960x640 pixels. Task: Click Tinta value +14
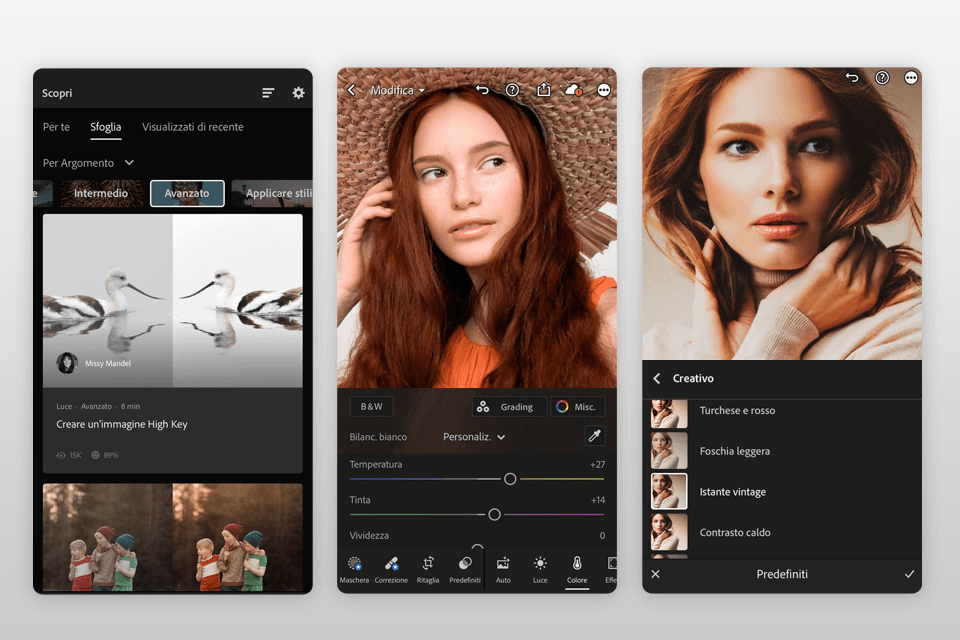click(x=598, y=500)
